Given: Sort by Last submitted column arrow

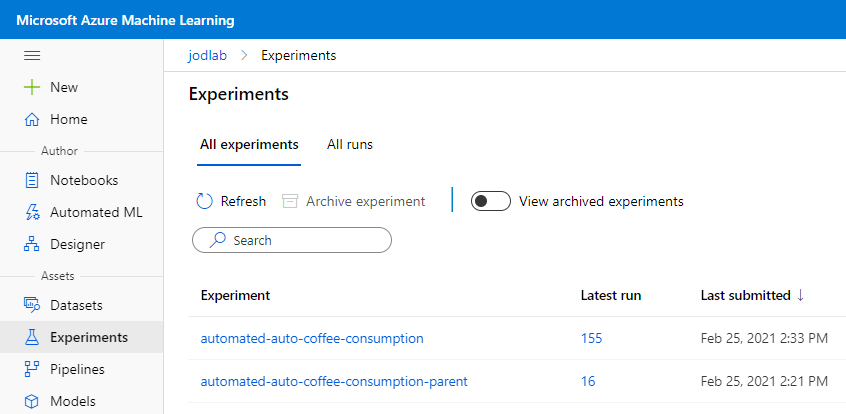Looking at the screenshot, I should 800,296.
